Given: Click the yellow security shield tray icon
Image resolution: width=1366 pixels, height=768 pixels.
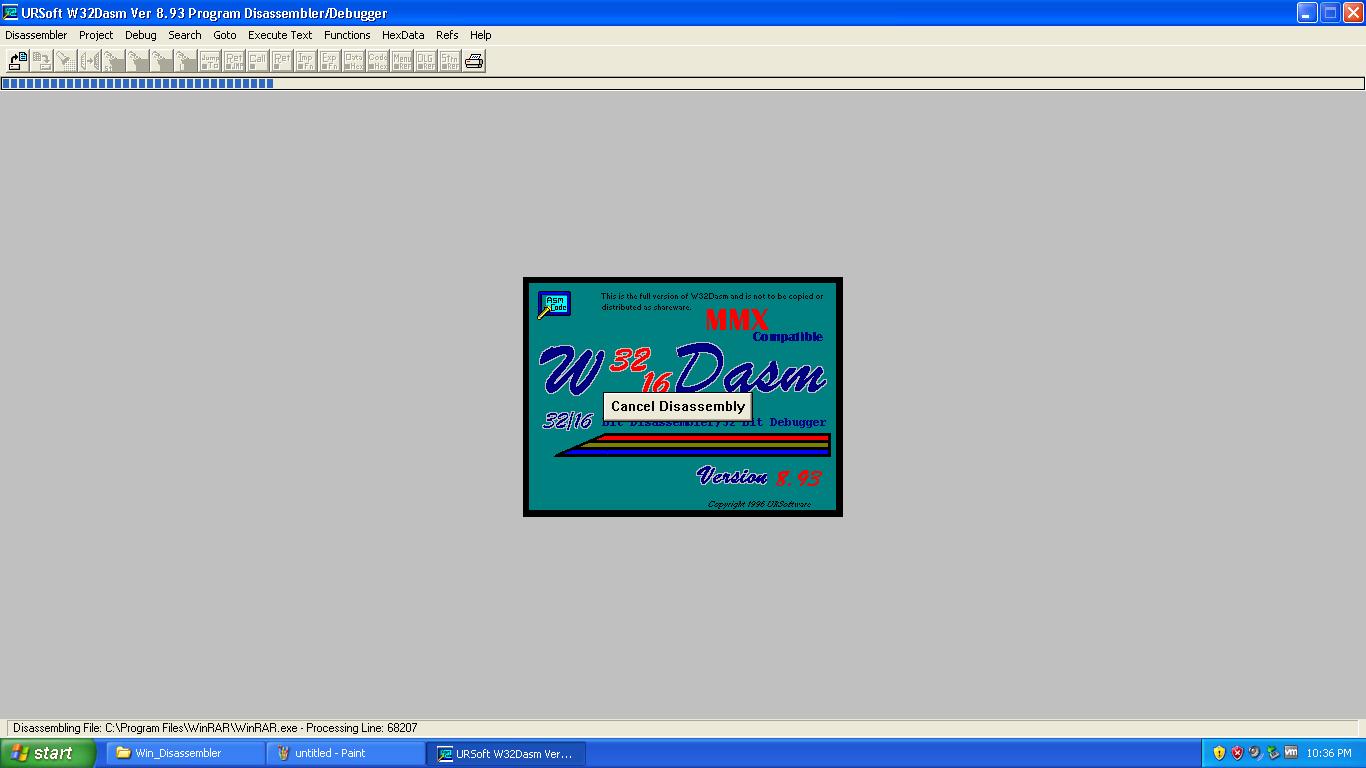Looking at the screenshot, I should [x=1219, y=753].
